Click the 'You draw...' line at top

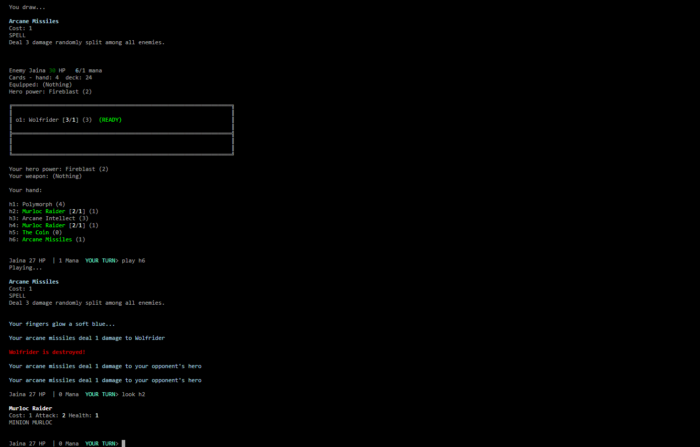tap(27, 7)
